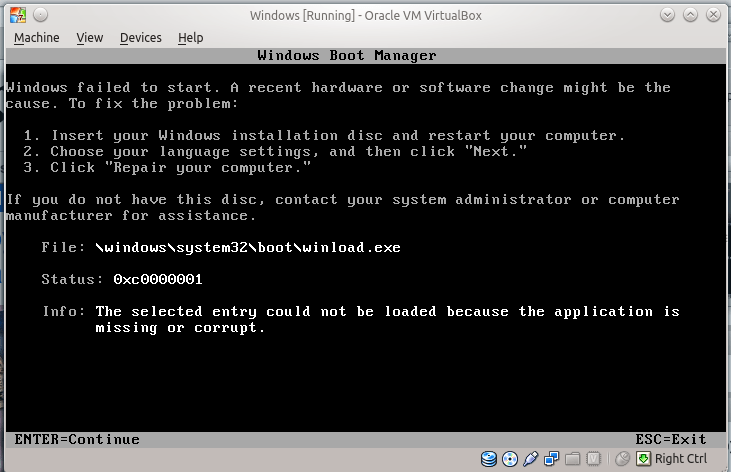Click the virtualization (V chip) indicator
The image size is (731, 472).
click(593, 459)
